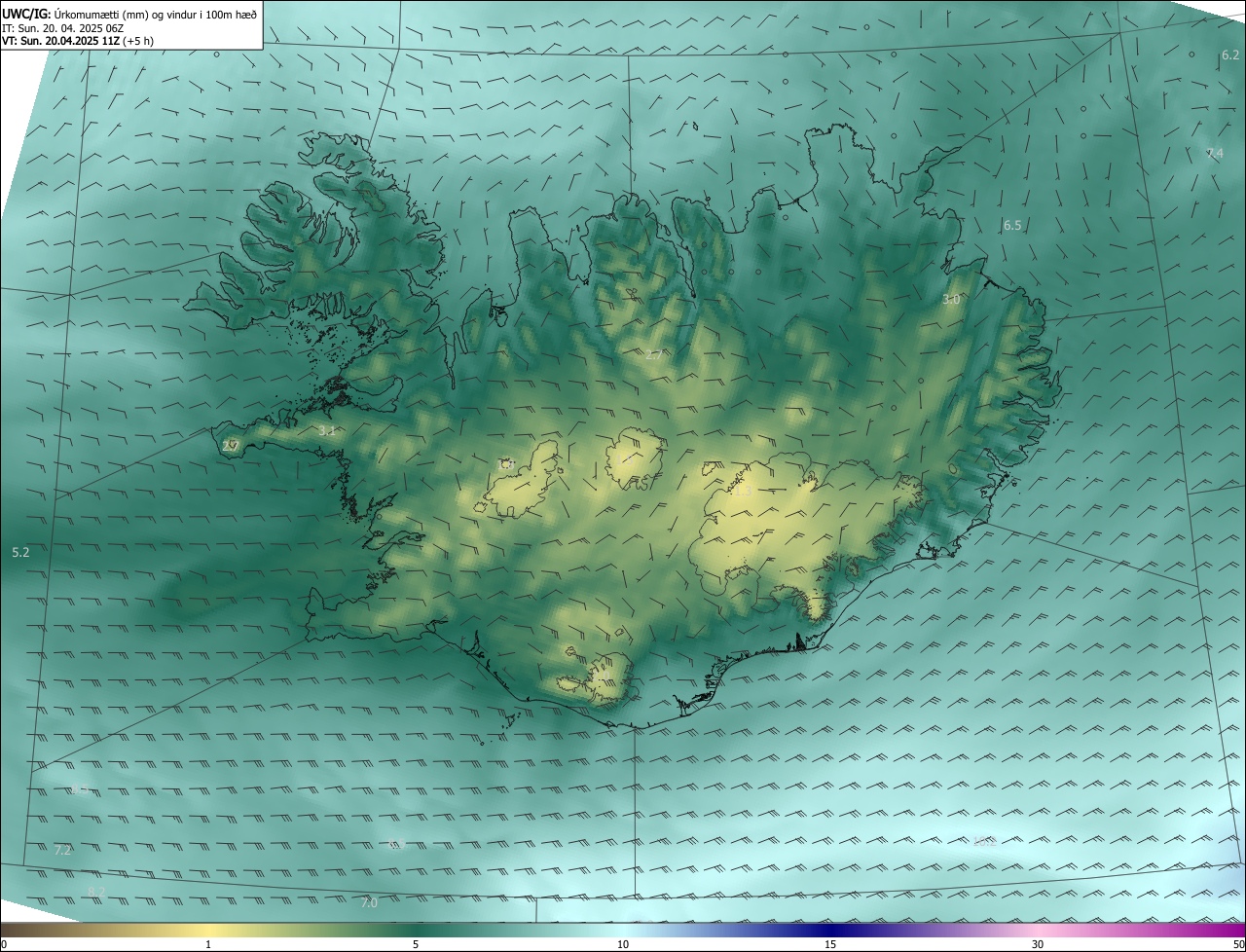1246x952 pixels.
Task: Pick the magenta segment of the colour scale
Action: click(x=1207, y=930)
